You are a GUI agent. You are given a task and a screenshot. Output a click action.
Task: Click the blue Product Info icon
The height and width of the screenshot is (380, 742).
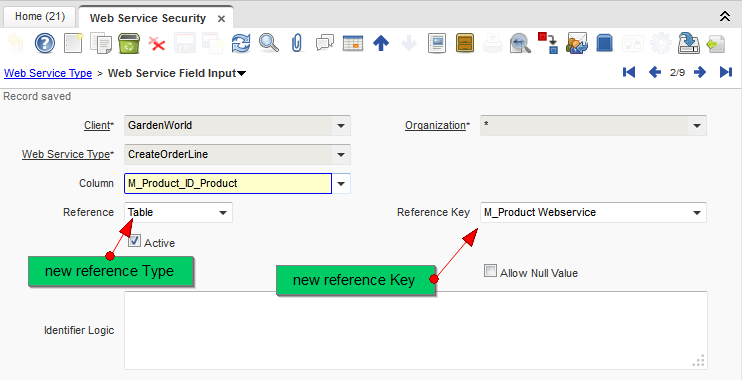tap(604, 44)
